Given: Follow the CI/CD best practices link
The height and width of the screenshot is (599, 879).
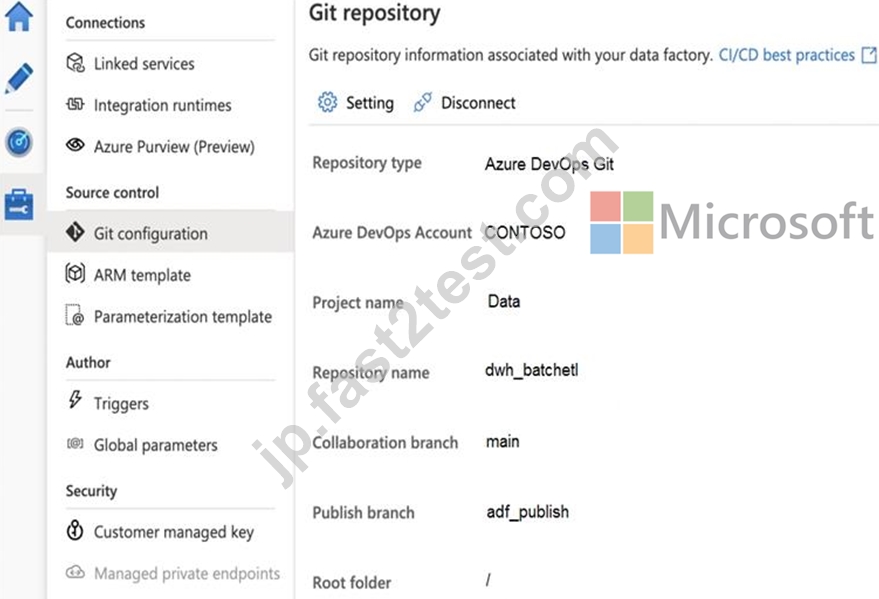Looking at the screenshot, I should tap(787, 55).
